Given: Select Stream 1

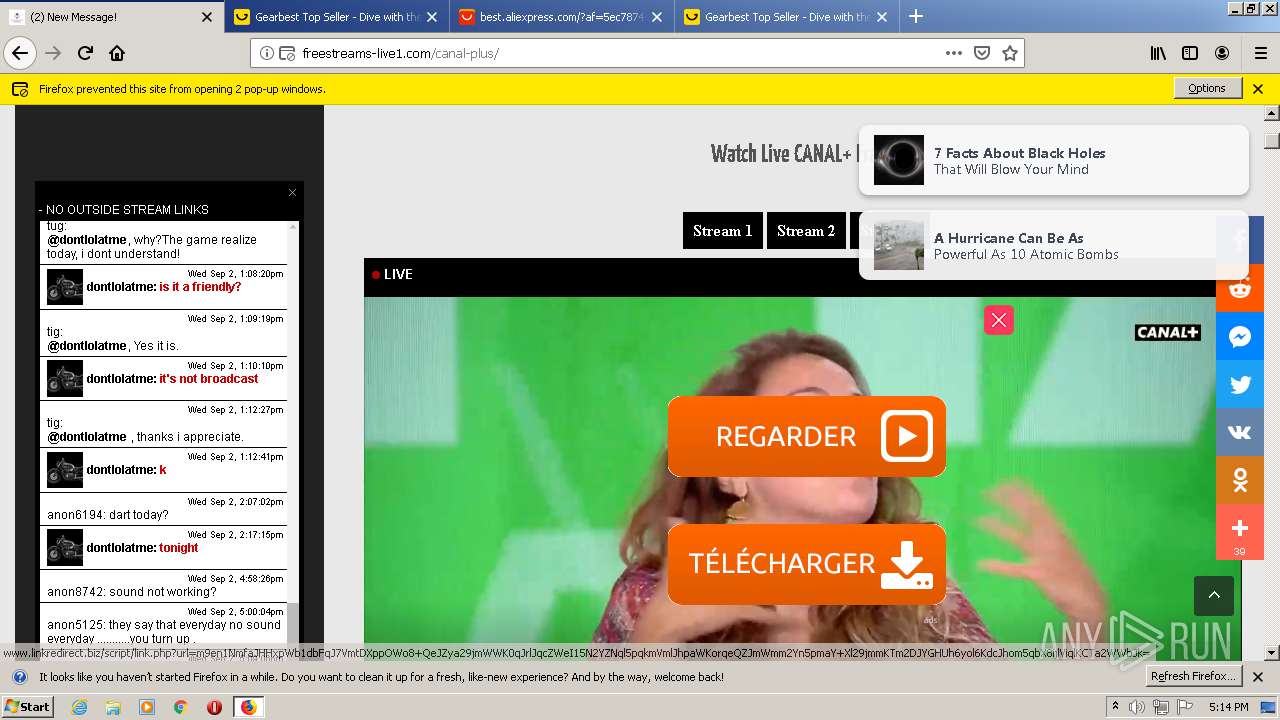Looking at the screenshot, I should click(723, 231).
